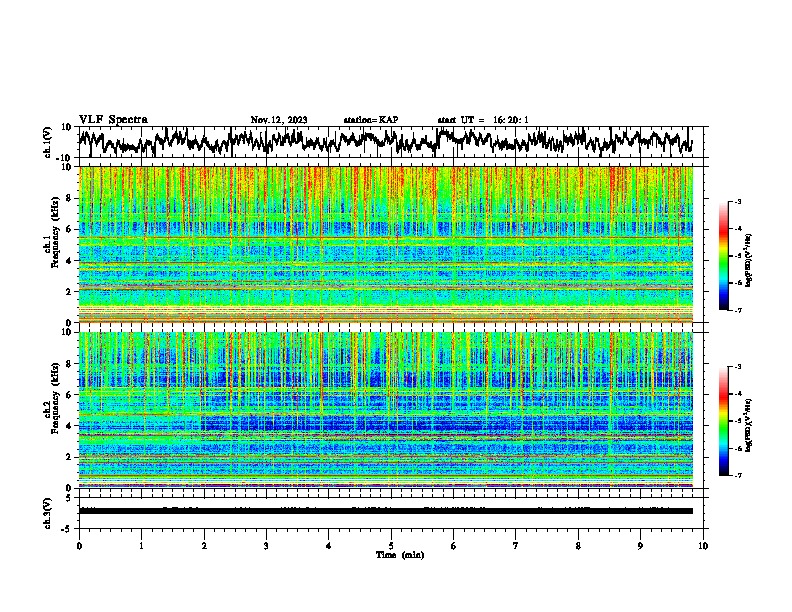Click the 'start UT = 16:20: 1' header text
The height and width of the screenshot is (612, 792).
(483, 120)
